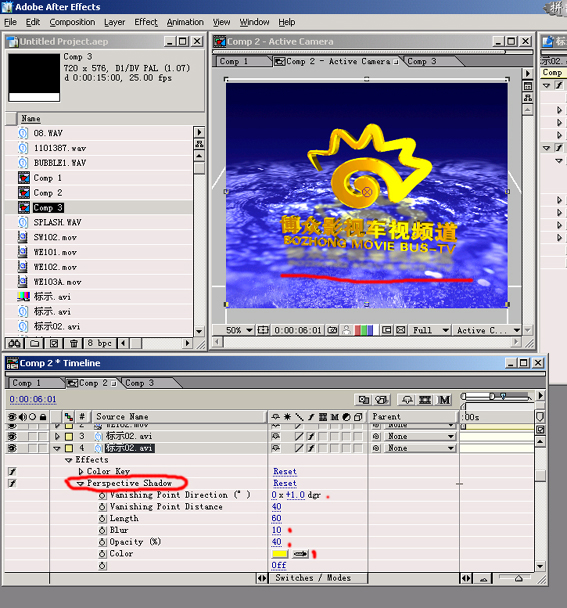The height and width of the screenshot is (608, 567).
Task: Toggle stopwatch for Length property
Action: click(102, 519)
